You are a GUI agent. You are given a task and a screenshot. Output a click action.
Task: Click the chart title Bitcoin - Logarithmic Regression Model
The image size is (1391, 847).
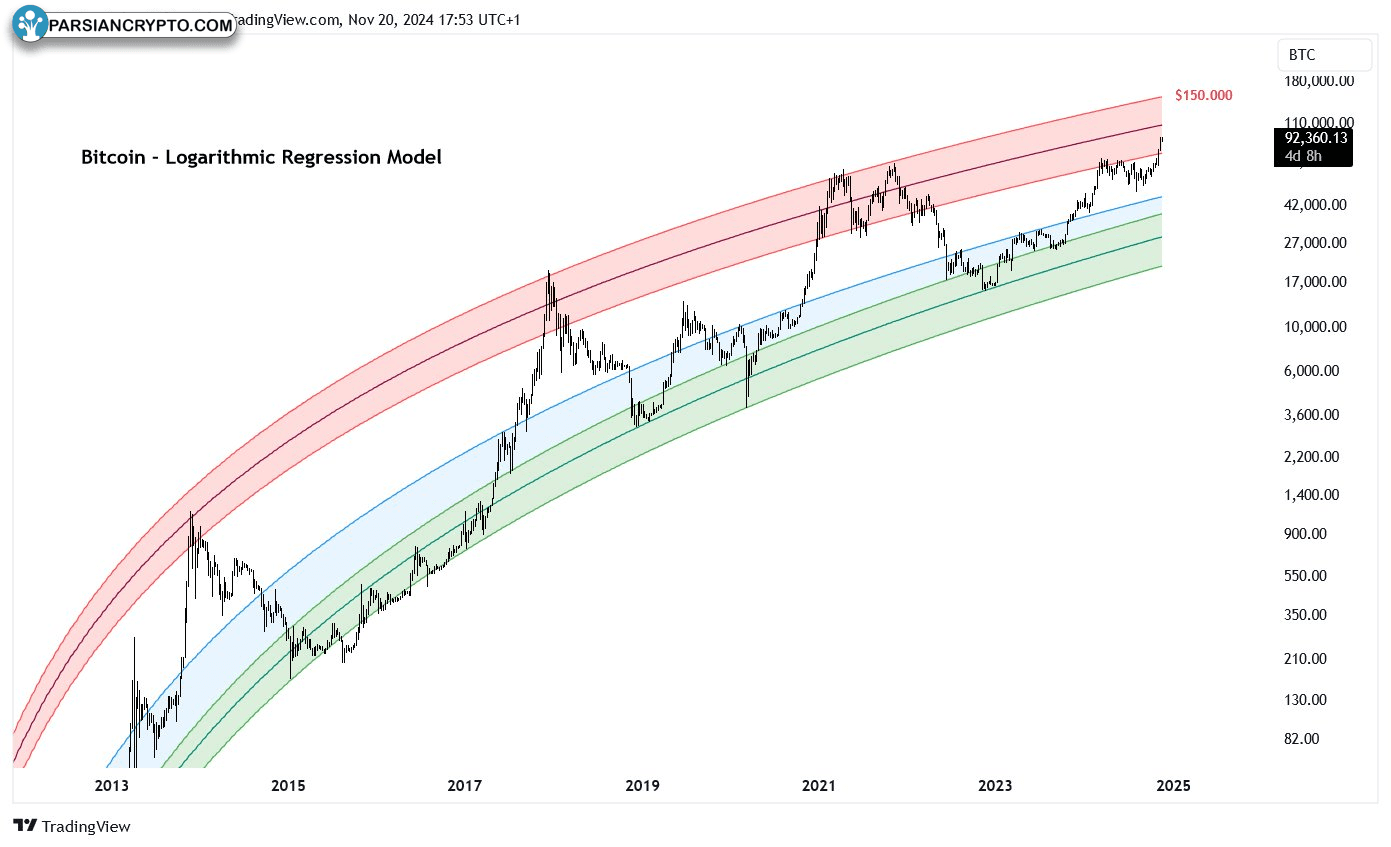(261, 157)
